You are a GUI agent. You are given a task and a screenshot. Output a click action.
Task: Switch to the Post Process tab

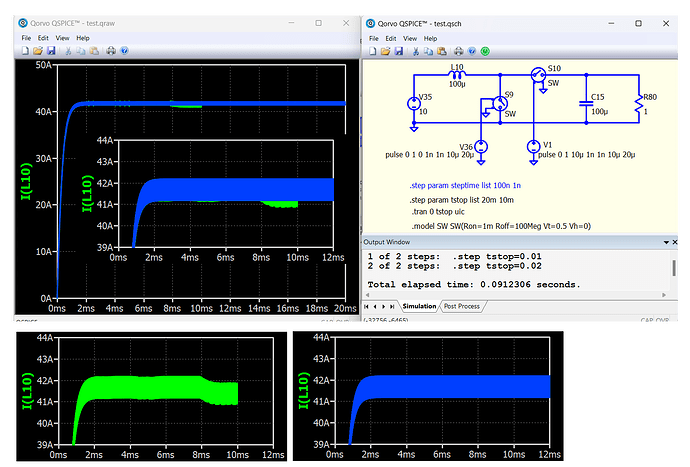[x=462, y=306]
